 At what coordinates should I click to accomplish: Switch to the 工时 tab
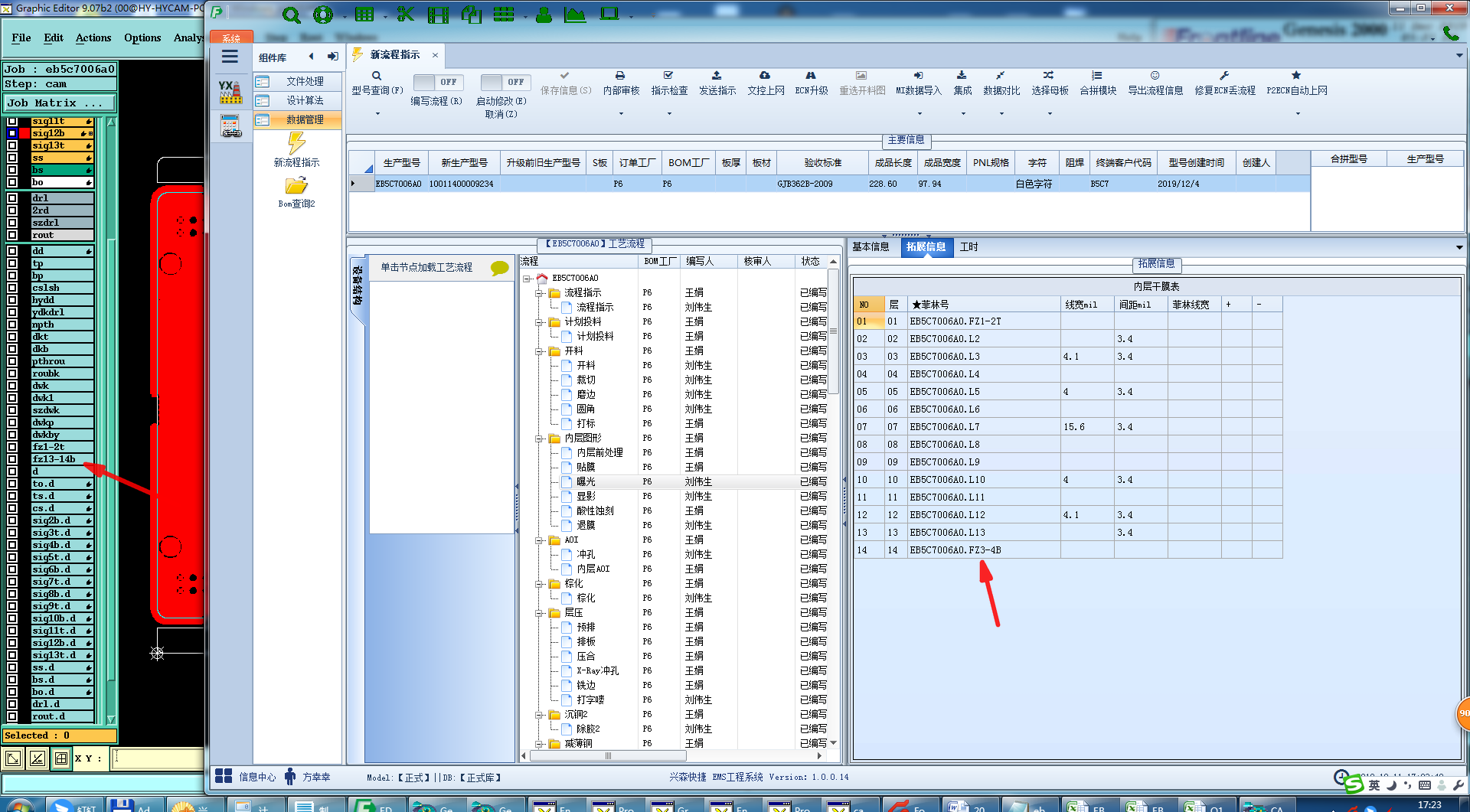[x=969, y=247]
